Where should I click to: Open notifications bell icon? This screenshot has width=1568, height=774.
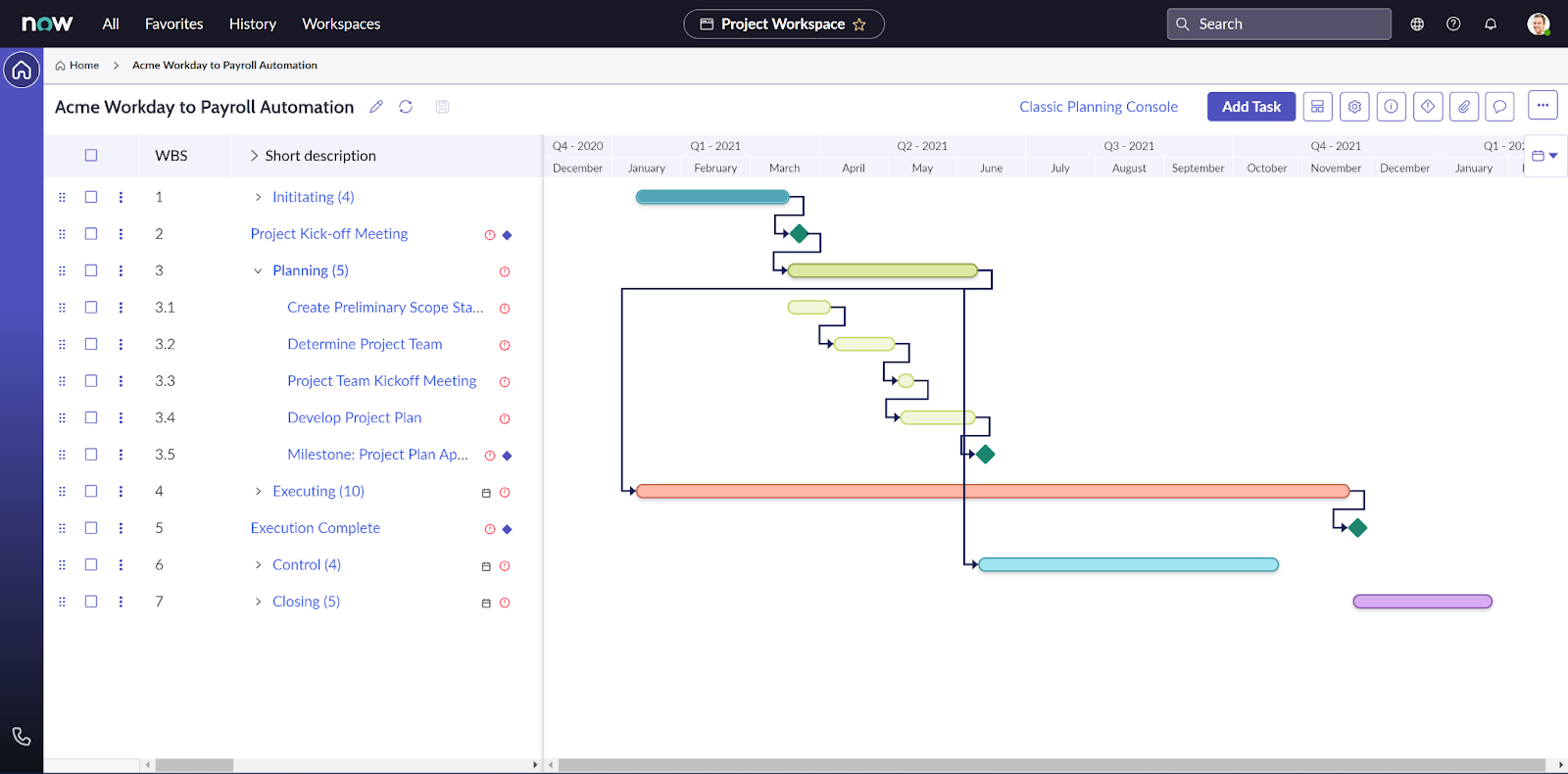(1491, 24)
